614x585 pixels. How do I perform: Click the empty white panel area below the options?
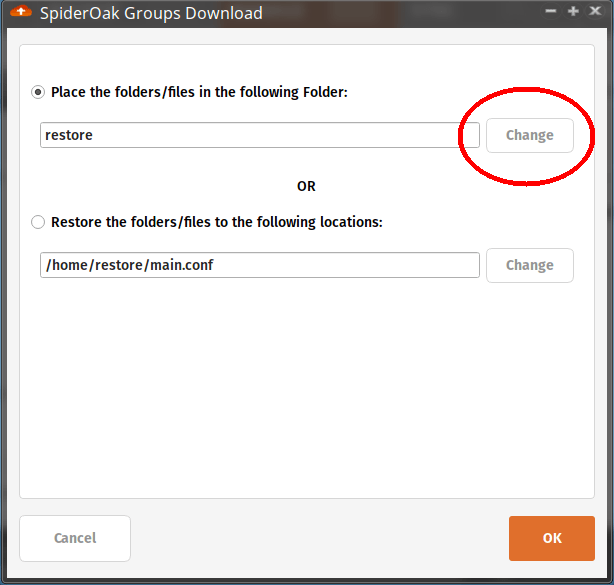(x=306, y=390)
